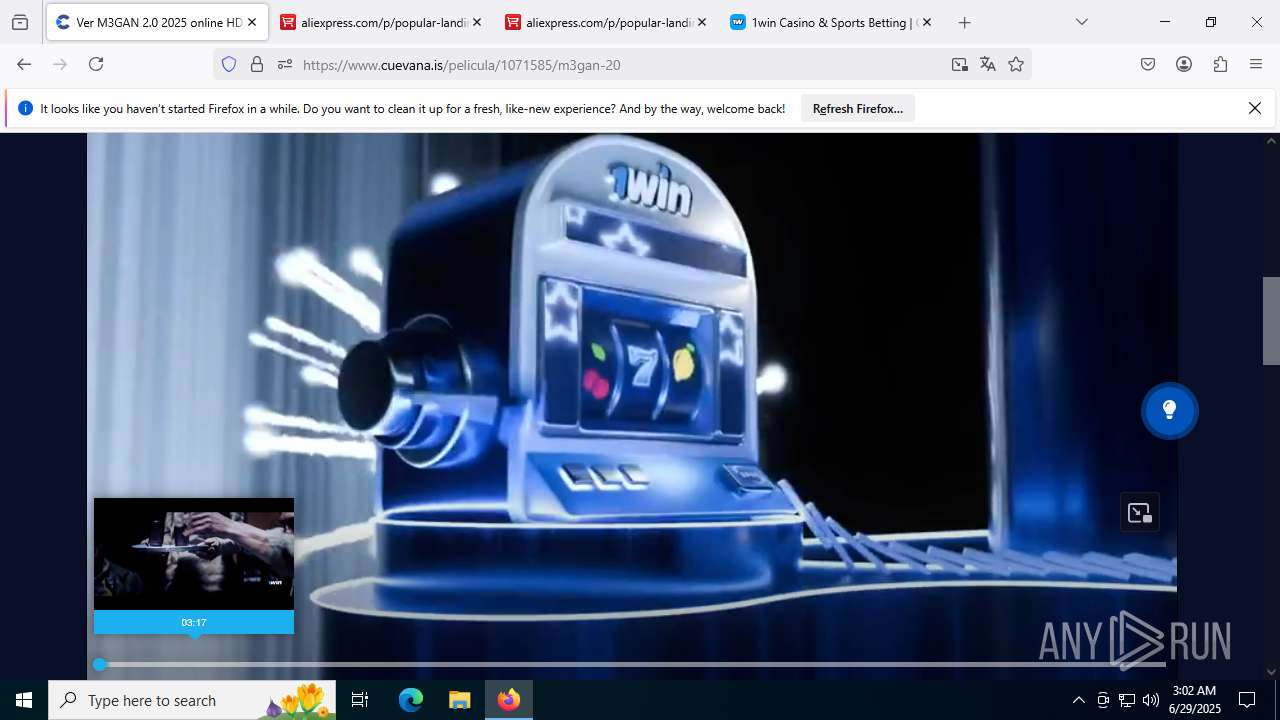Open Firefox account menu
Viewport: 1280px width, 720px height.
click(x=1184, y=64)
